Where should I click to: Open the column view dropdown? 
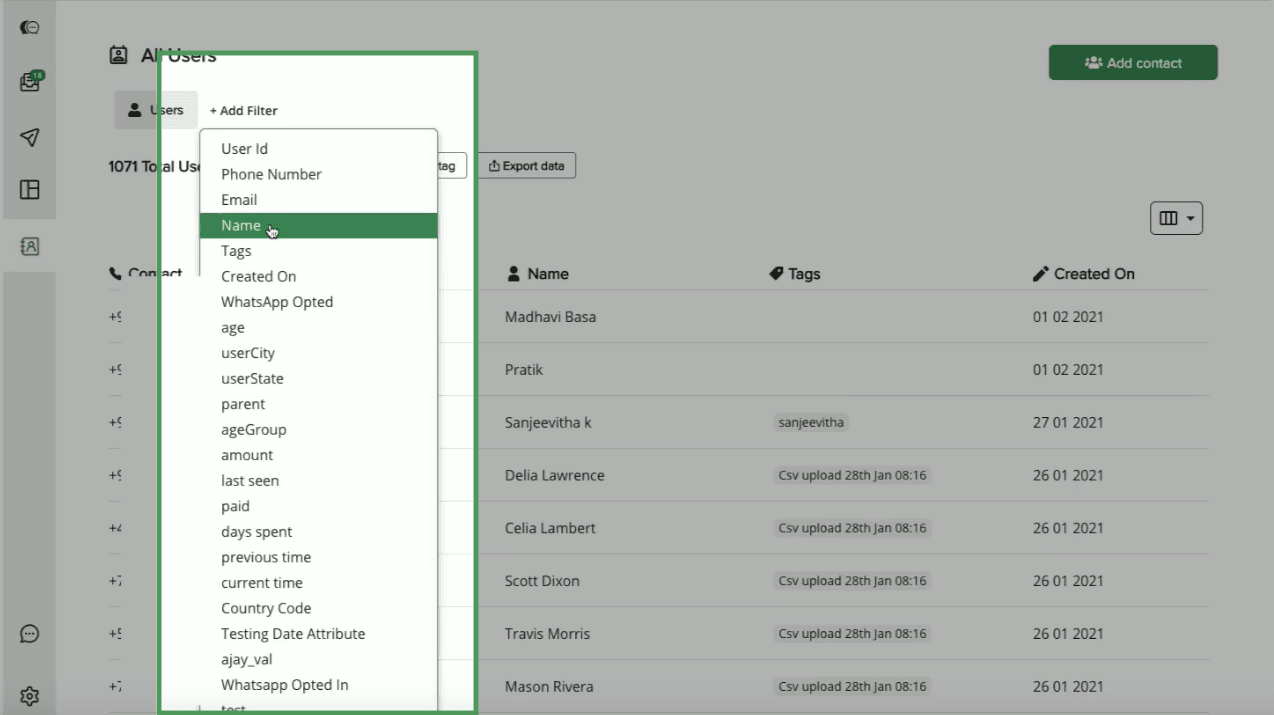point(1176,218)
